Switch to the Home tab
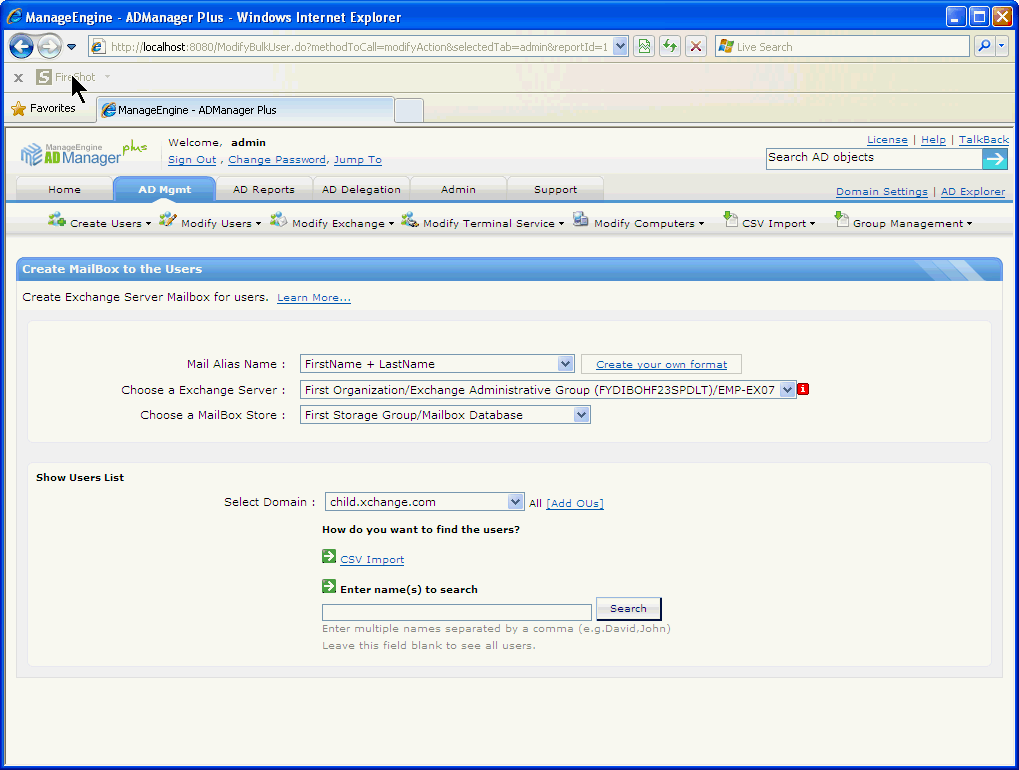 (64, 189)
